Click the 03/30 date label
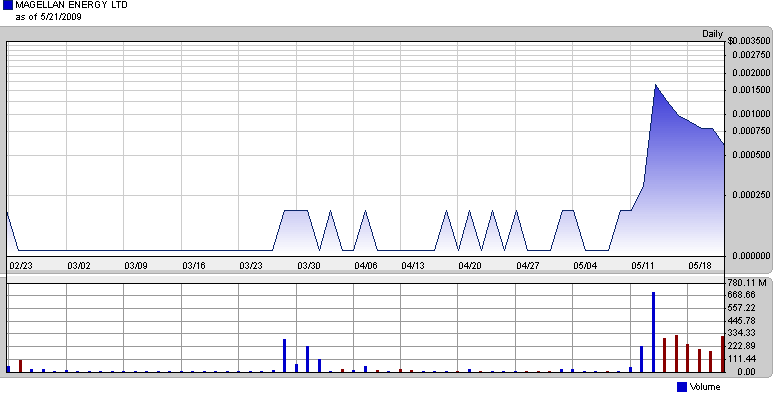Viewport: 777px width, 395px height. tap(309, 266)
